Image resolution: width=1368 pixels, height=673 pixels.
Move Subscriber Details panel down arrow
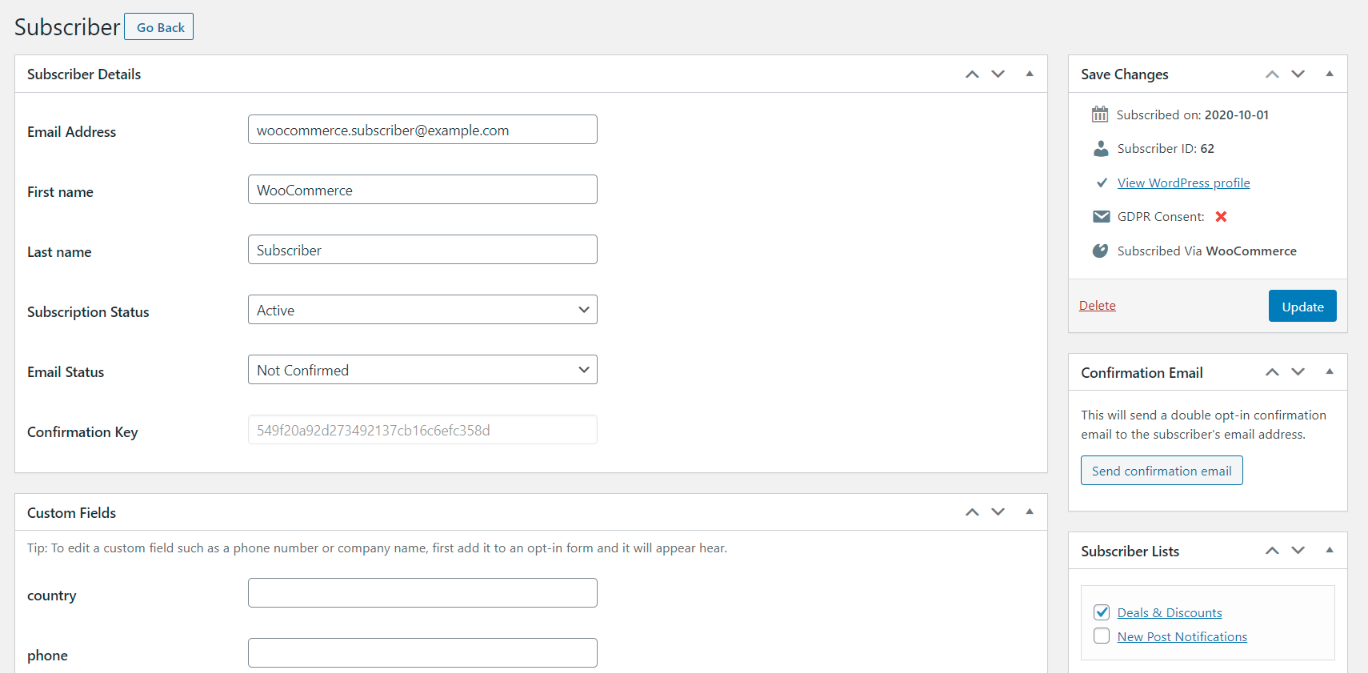click(998, 74)
